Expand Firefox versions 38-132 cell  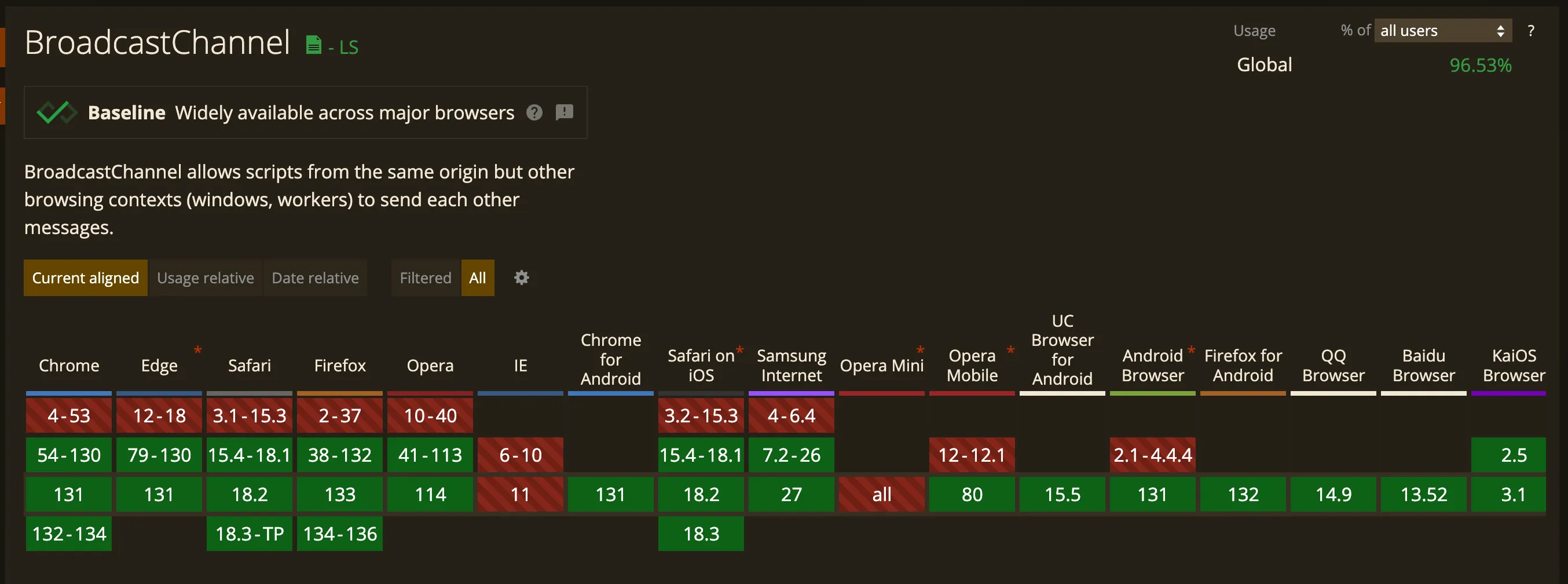340,455
